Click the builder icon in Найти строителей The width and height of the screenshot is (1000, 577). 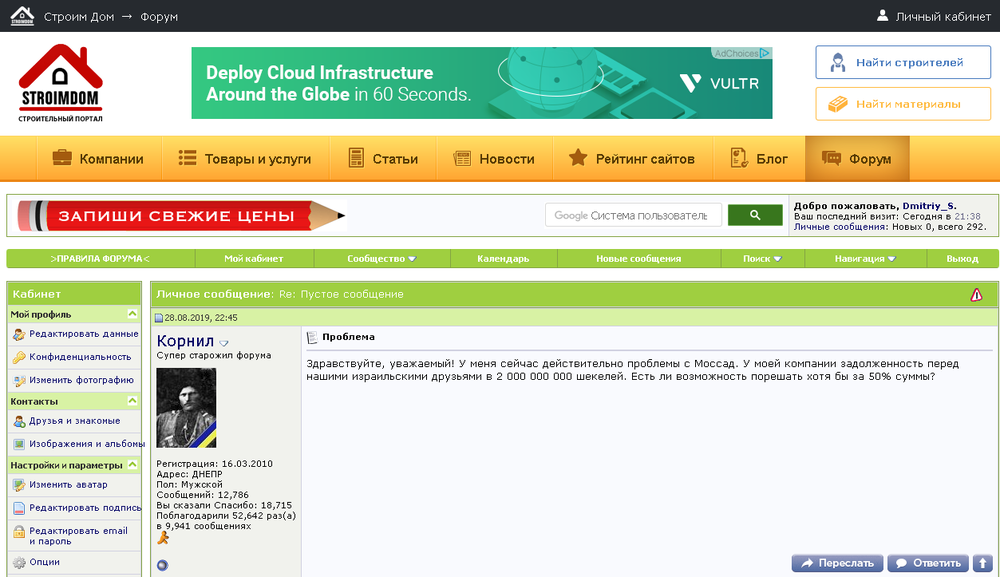tap(838, 62)
